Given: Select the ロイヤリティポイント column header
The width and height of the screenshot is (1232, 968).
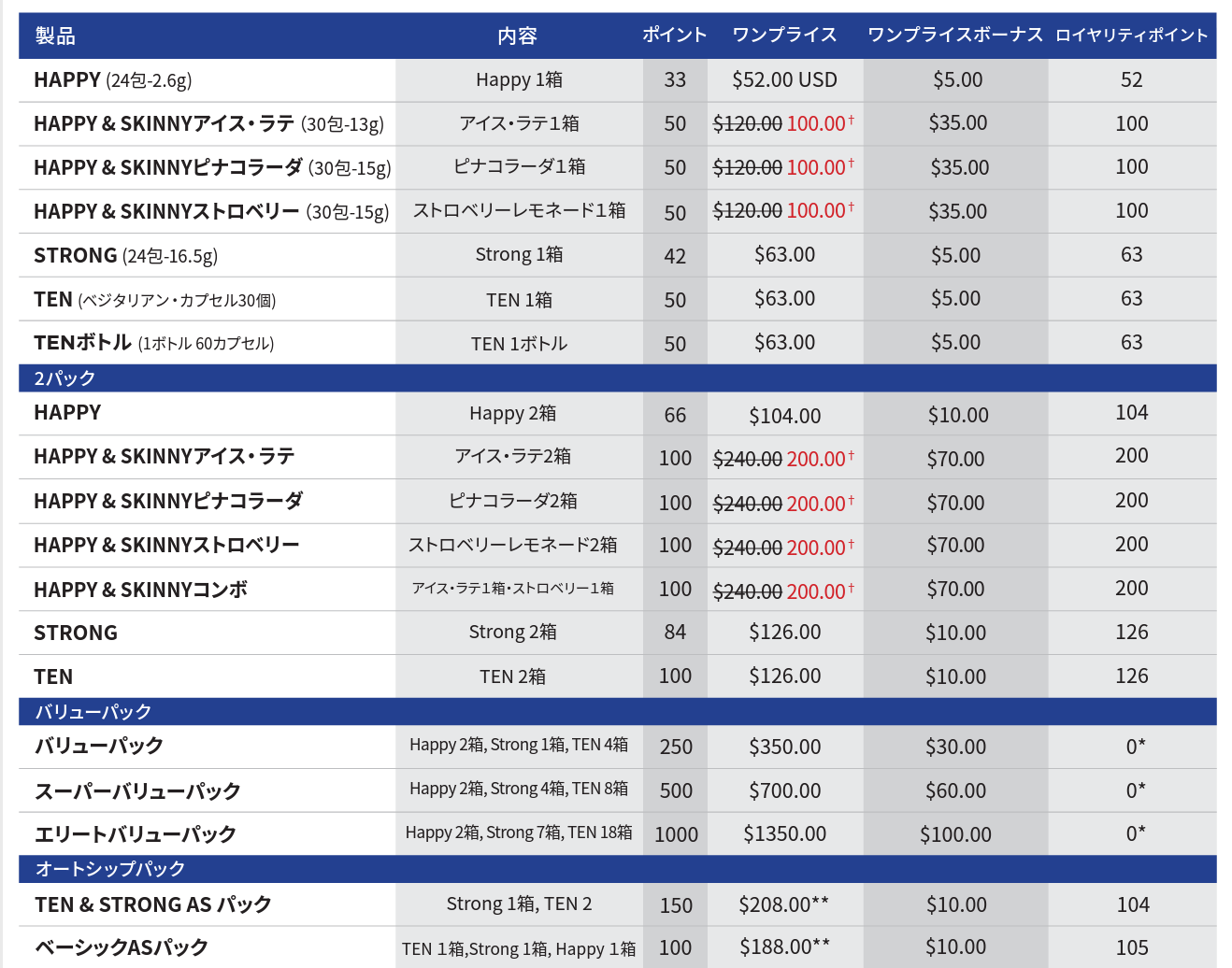Looking at the screenshot, I should (x=1131, y=36).
